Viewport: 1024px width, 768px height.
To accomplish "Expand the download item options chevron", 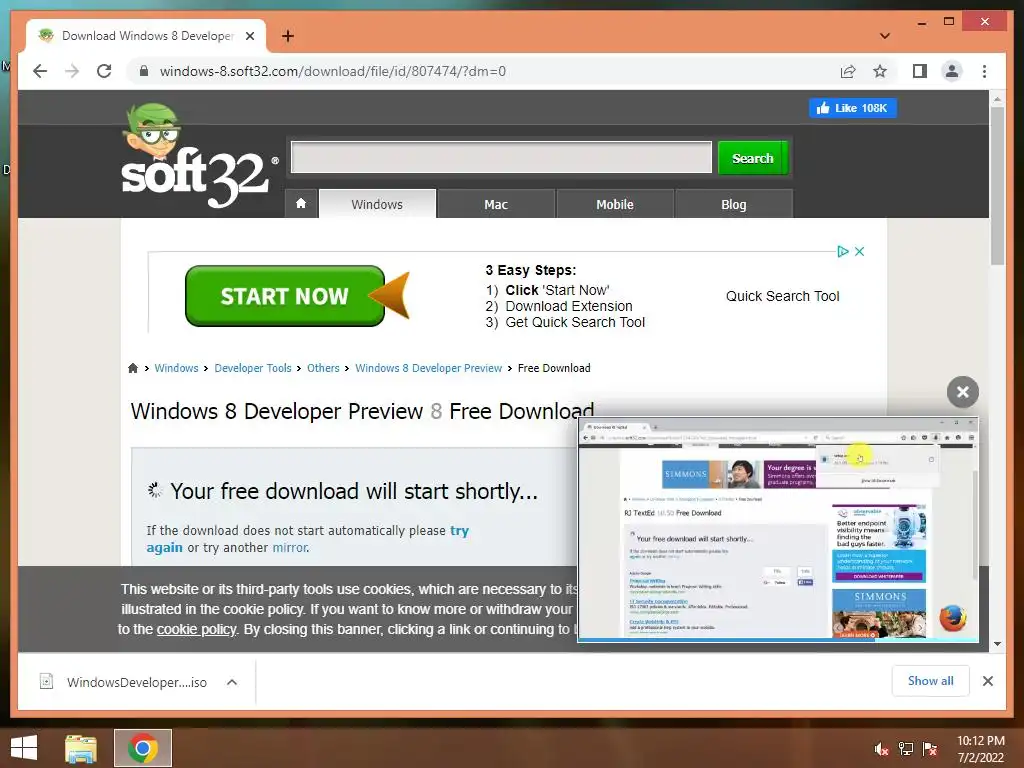I will pyautogui.click(x=232, y=682).
